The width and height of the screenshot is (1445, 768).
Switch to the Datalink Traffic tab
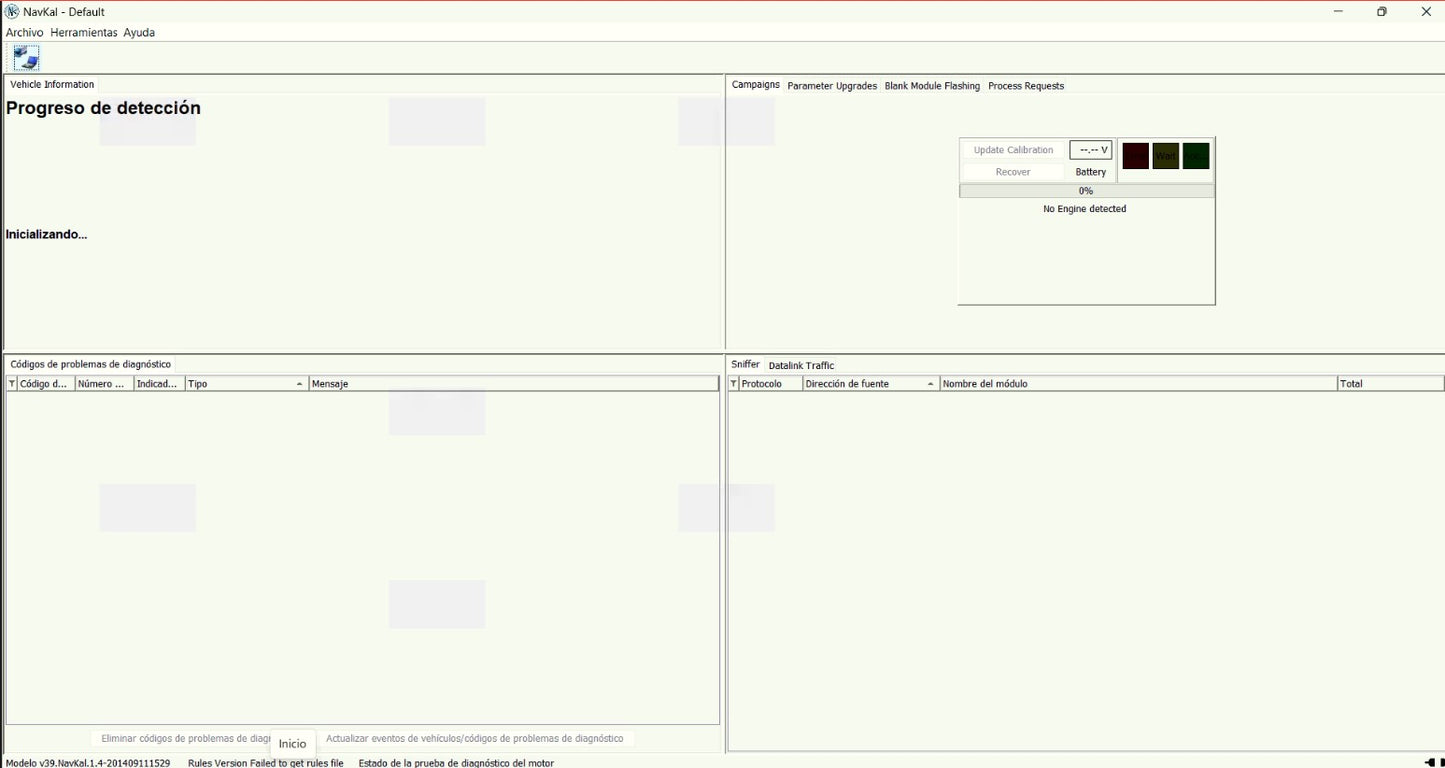[801, 365]
